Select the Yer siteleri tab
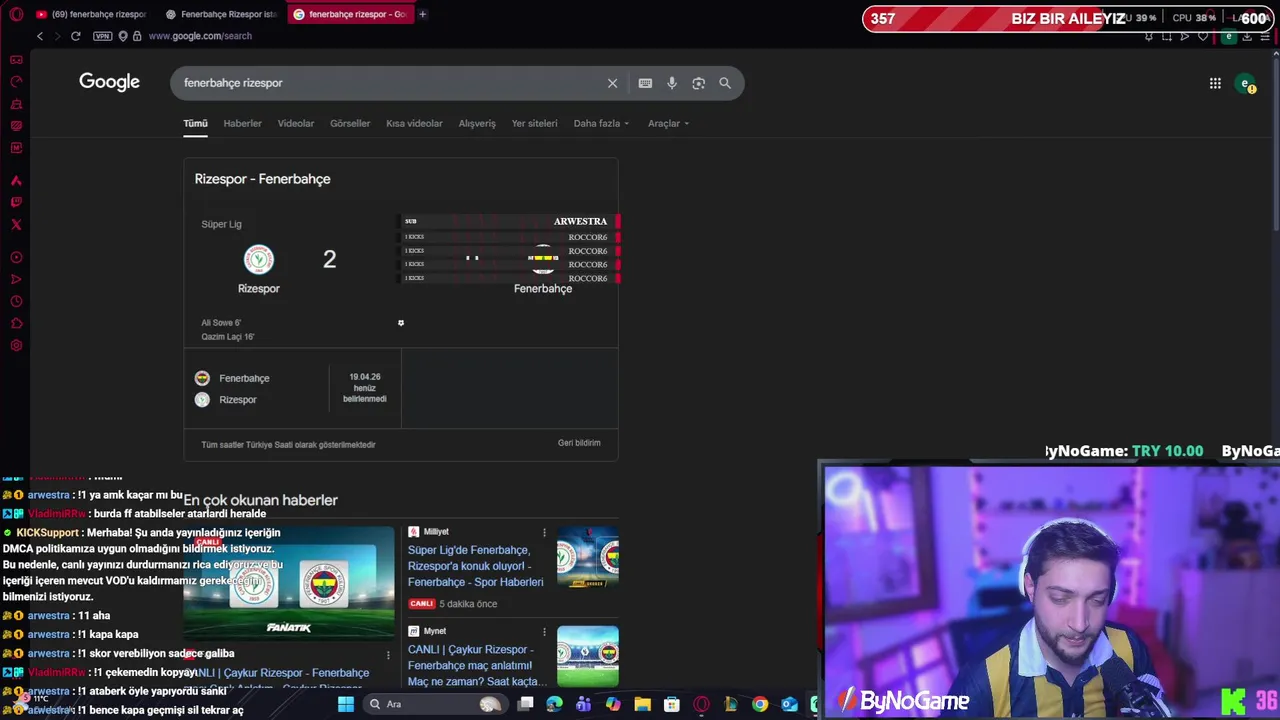Image resolution: width=1280 pixels, height=720 pixels. 534,123
